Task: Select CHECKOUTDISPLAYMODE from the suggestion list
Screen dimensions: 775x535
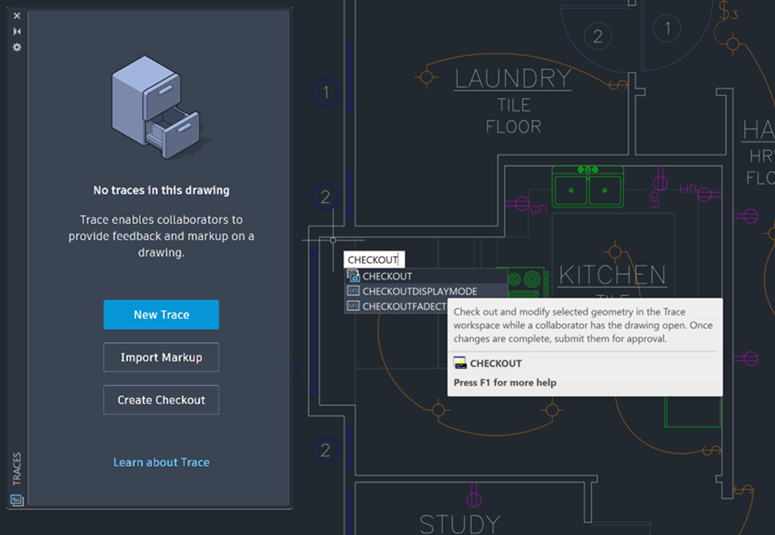Action: point(426,291)
